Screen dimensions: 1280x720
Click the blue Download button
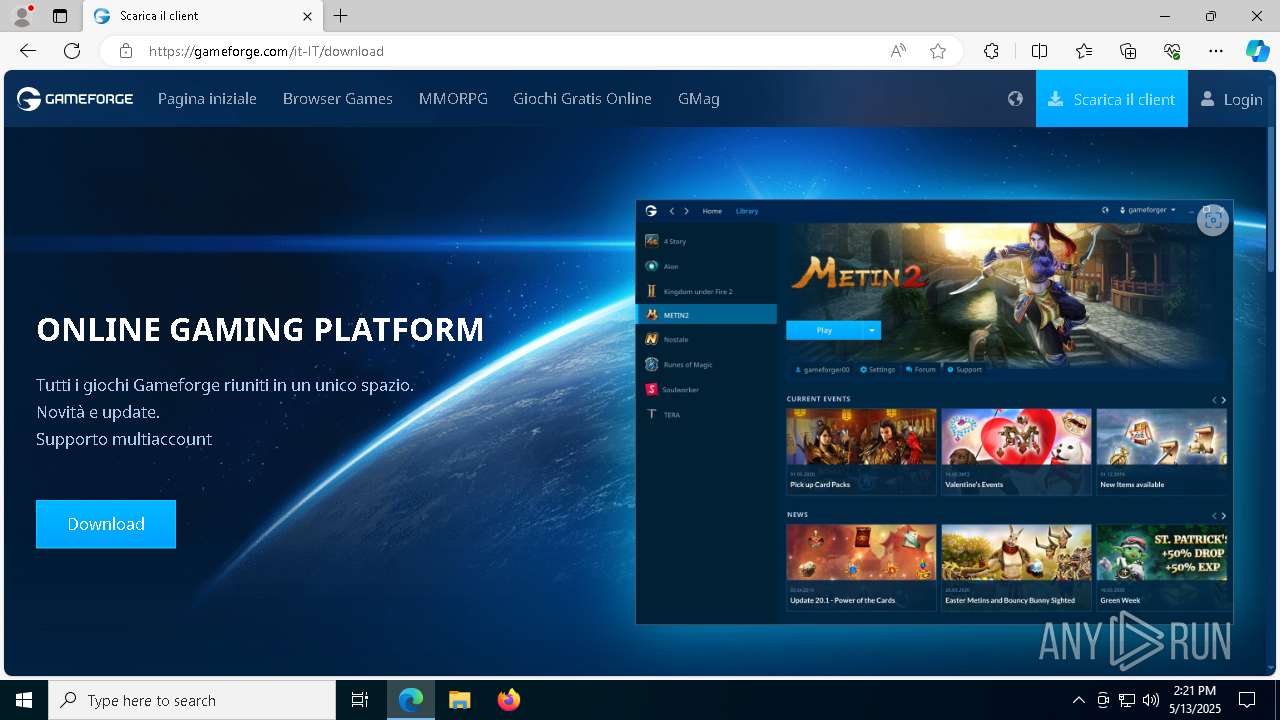[x=106, y=524]
